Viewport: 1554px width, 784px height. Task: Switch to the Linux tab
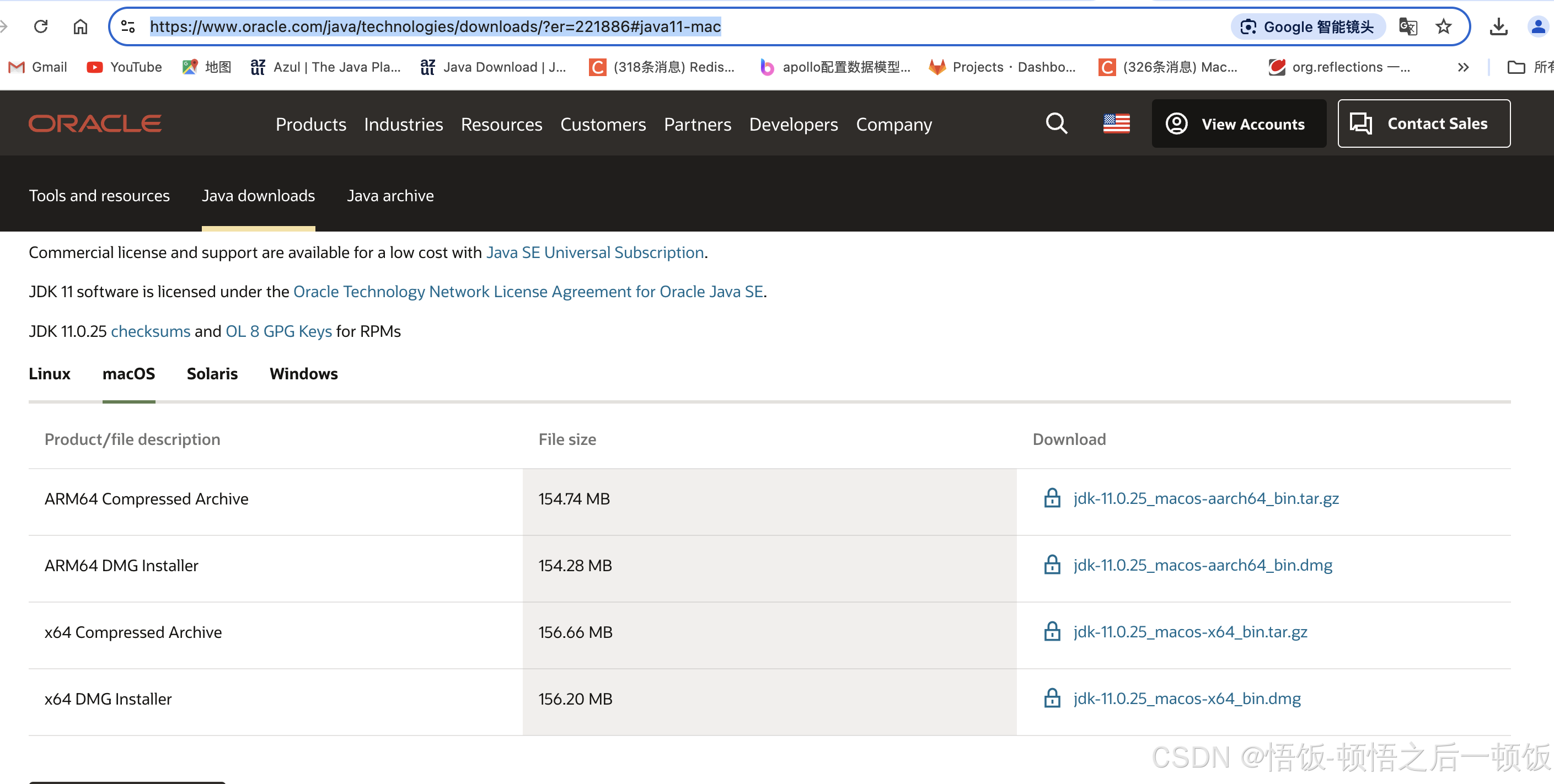[50, 374]
